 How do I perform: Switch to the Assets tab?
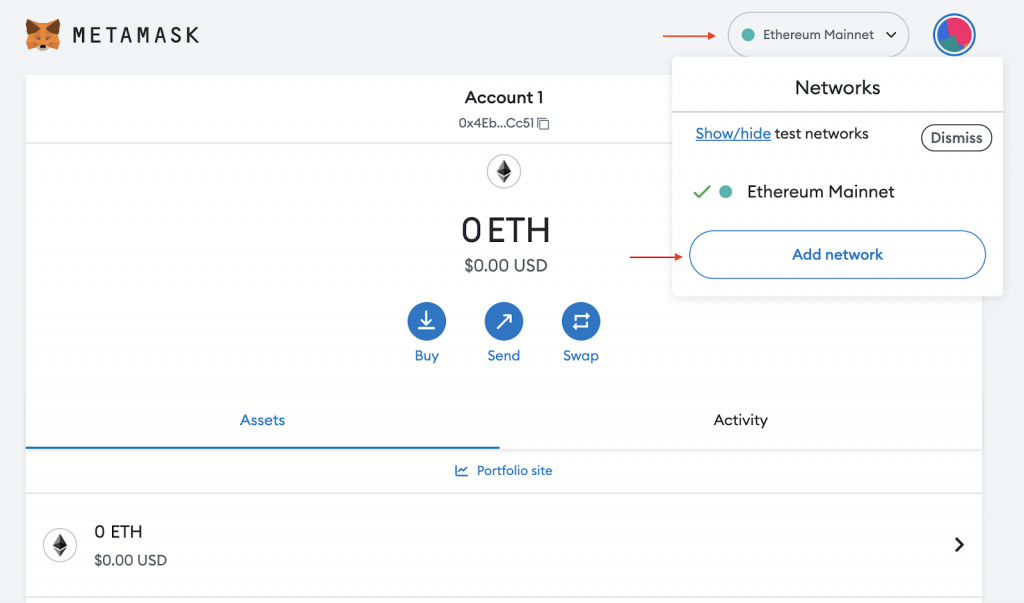coord(263,420)
